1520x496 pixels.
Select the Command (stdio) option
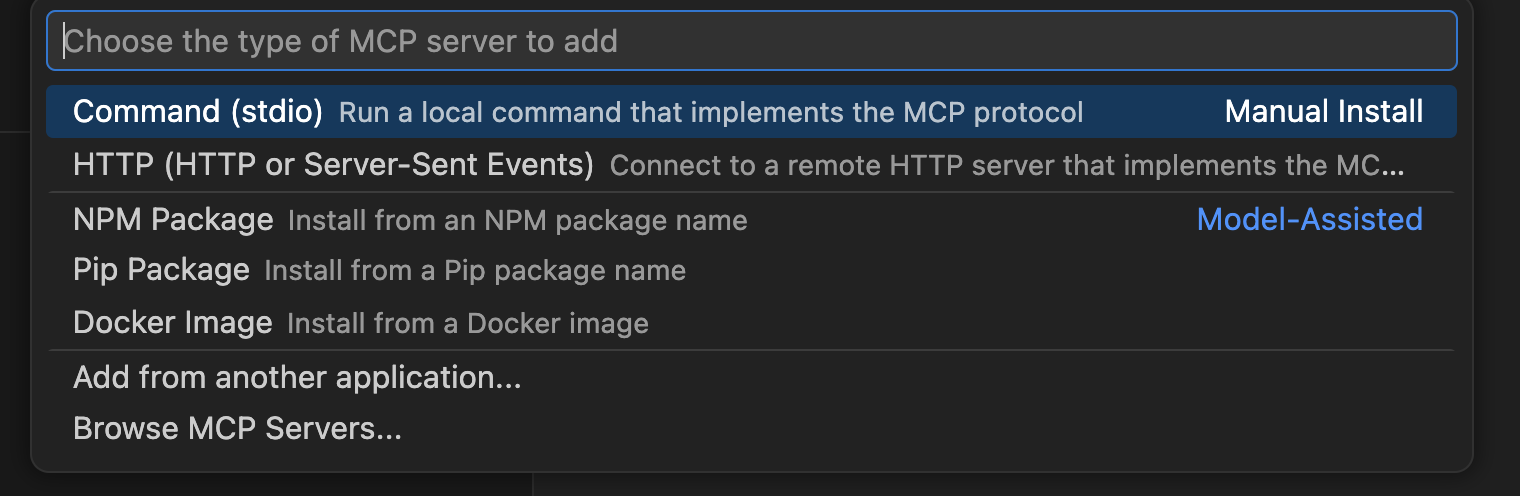[197, 112]
